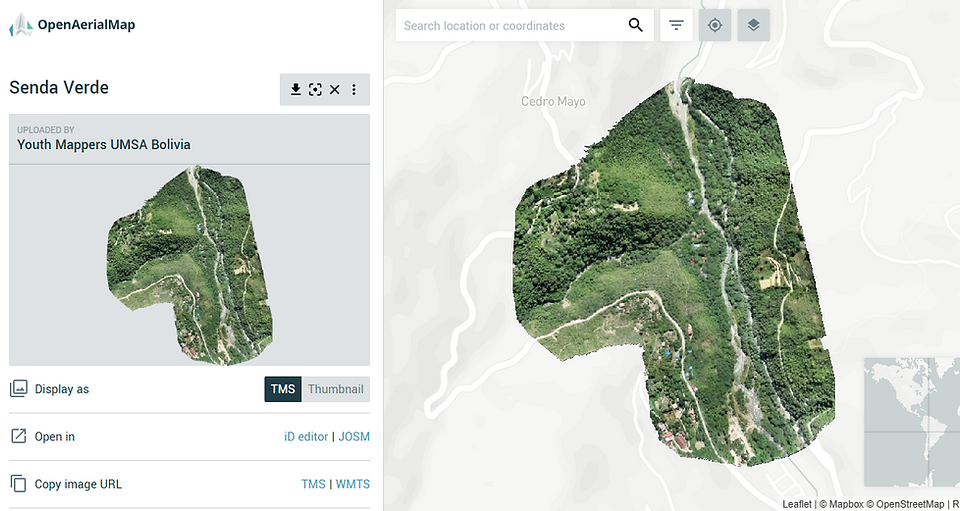This screenshot has width=960, height=511.
Task: Open imagery in iD editor
Action: coord(306,437)
